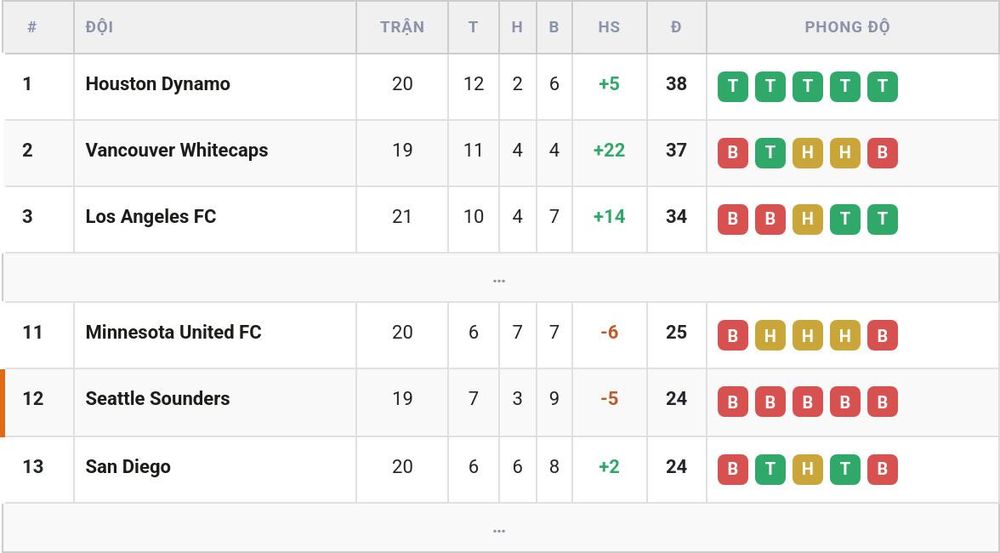Click Houston Dynamo's last green T form badge
The width and height of the screenshot is (1000, 553).
(882, 87)
